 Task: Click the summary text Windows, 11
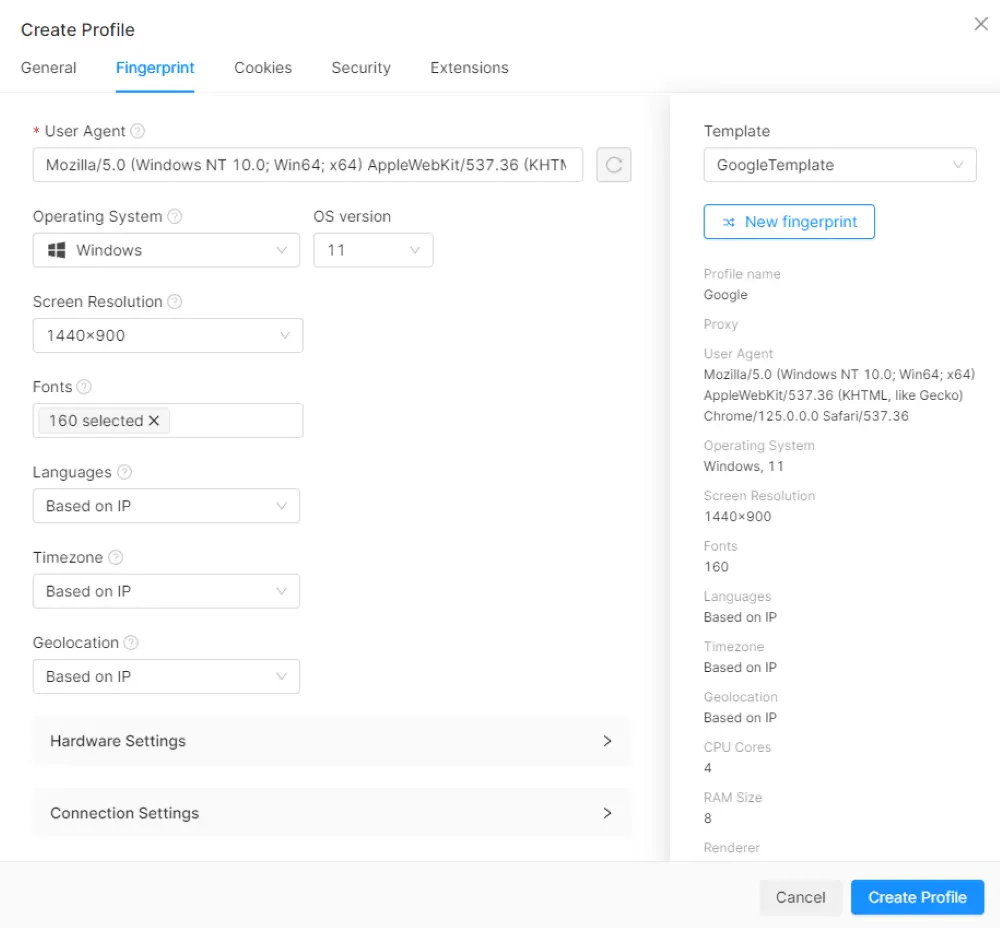[x=743, y=466]
